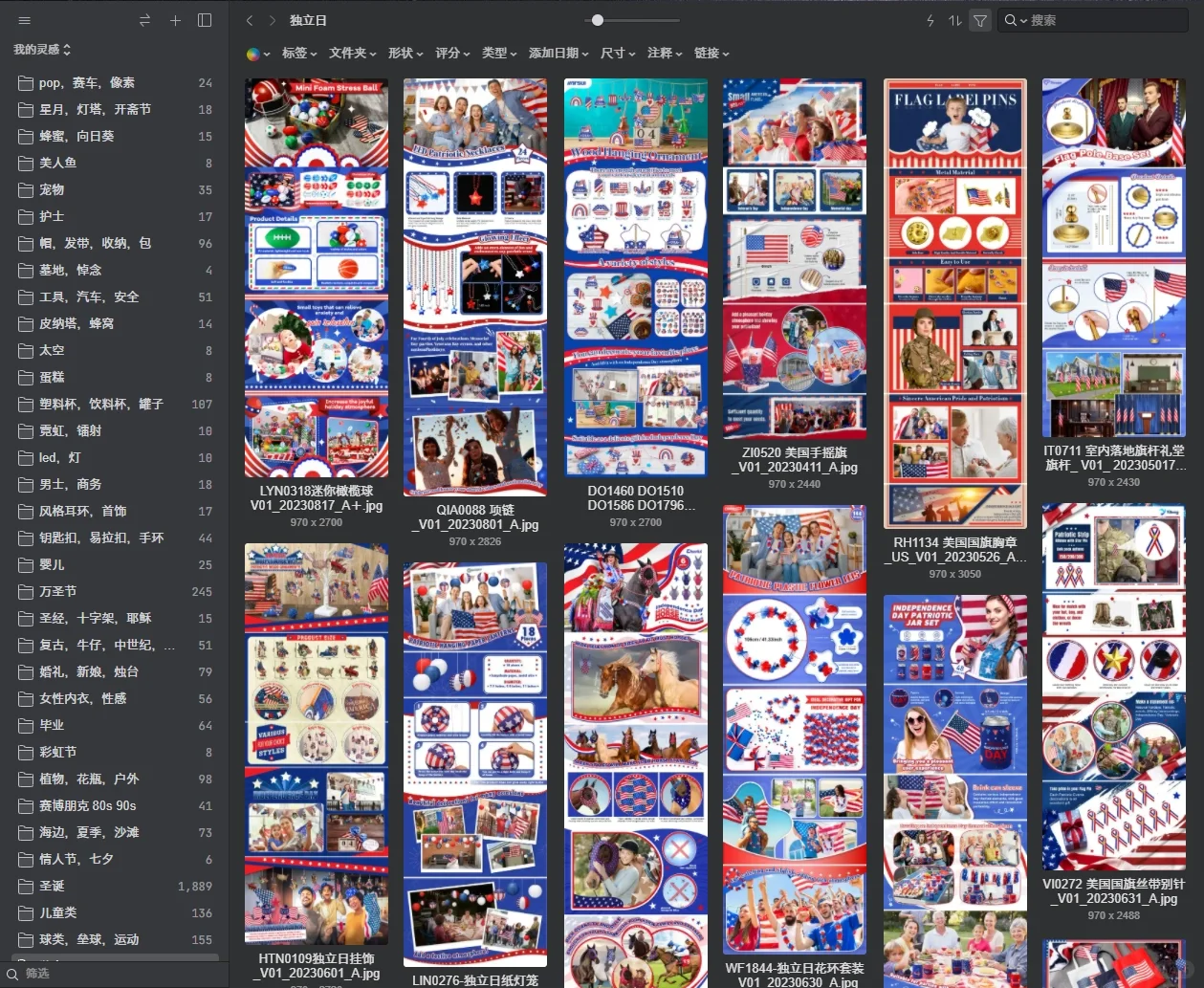
Task: Open the 文件夹 filter dropdown
Action: pyautogui.click(x=353, y=54)
